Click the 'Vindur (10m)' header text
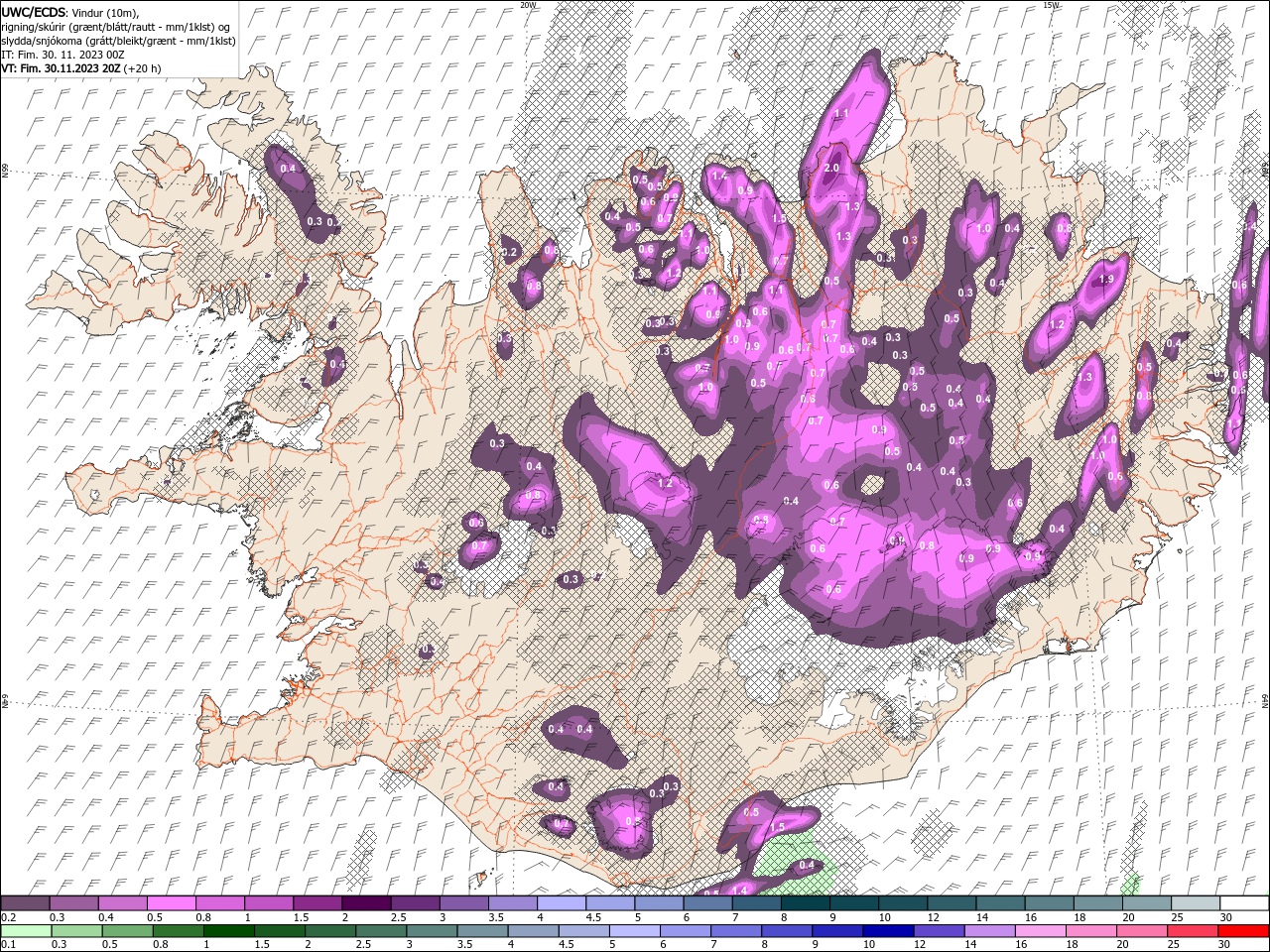 coord(105,12)
